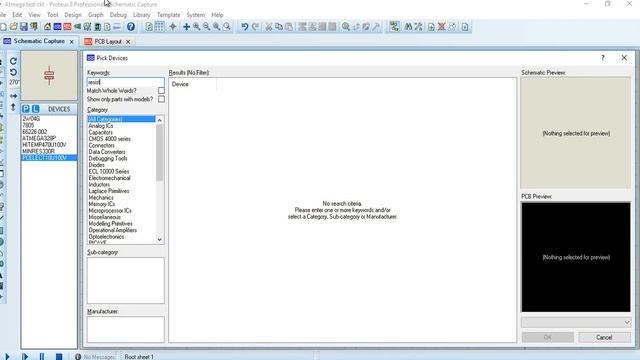Open the Template menu
Image resolution: width=640 pixels, height=360 pixels.
[x=169, y=15]
